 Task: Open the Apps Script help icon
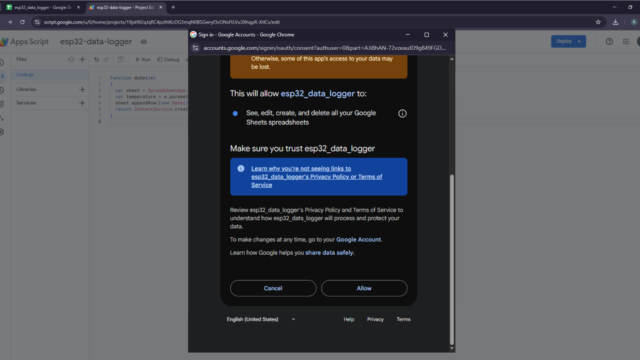pyautogui.click(x=609, y=41)
